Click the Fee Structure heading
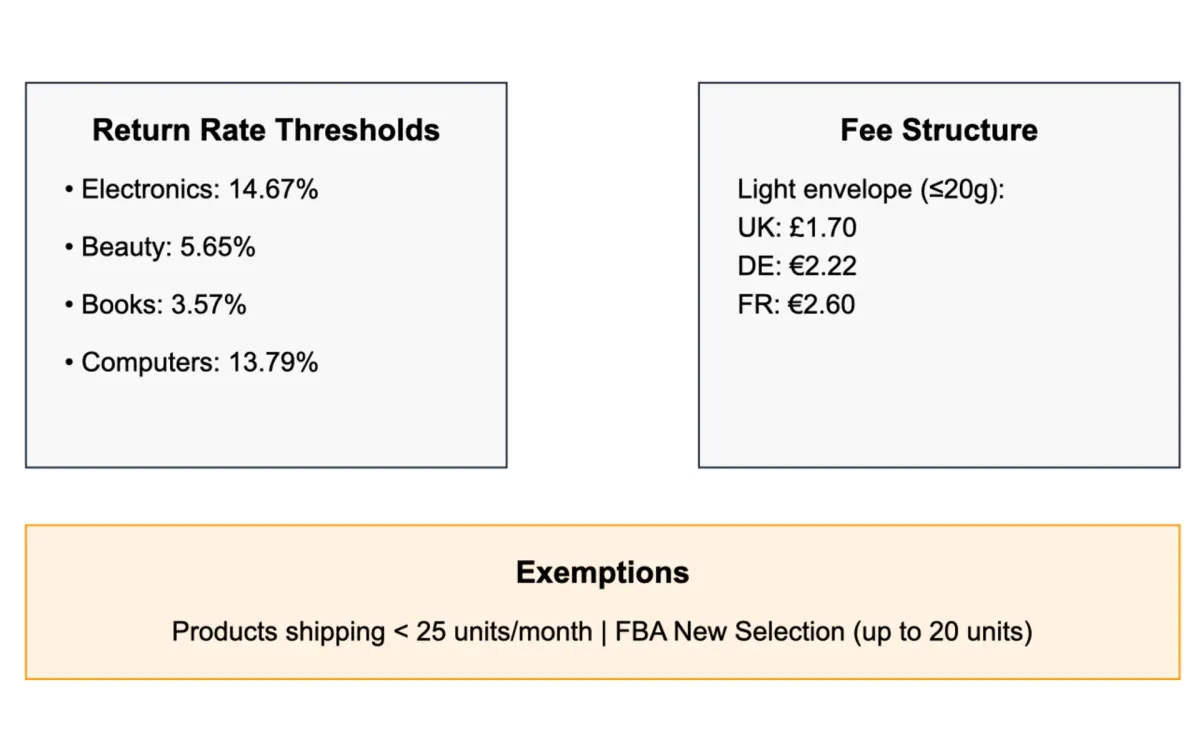Viewport: 1200px width, 750px height. coord(938,130)
